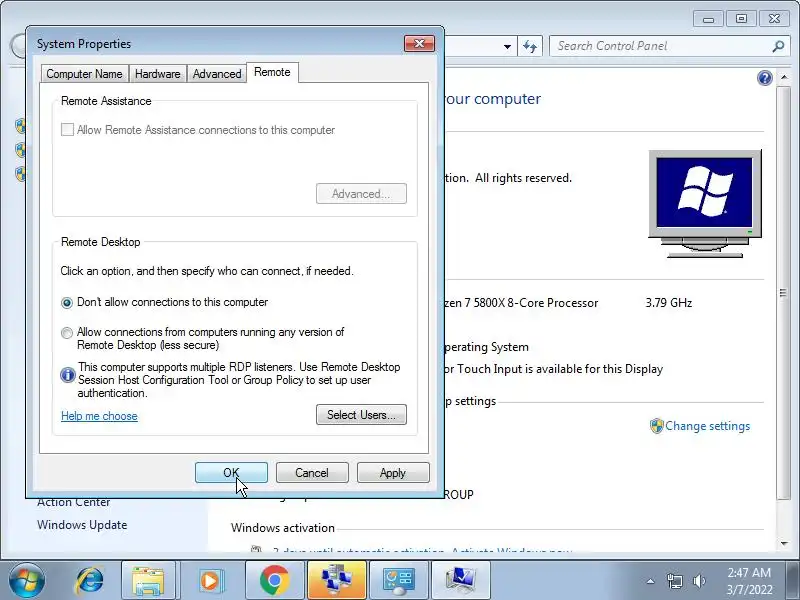Open the Hardware tab
The width and height of the screenshot is (800, 600).
(158, 73)
